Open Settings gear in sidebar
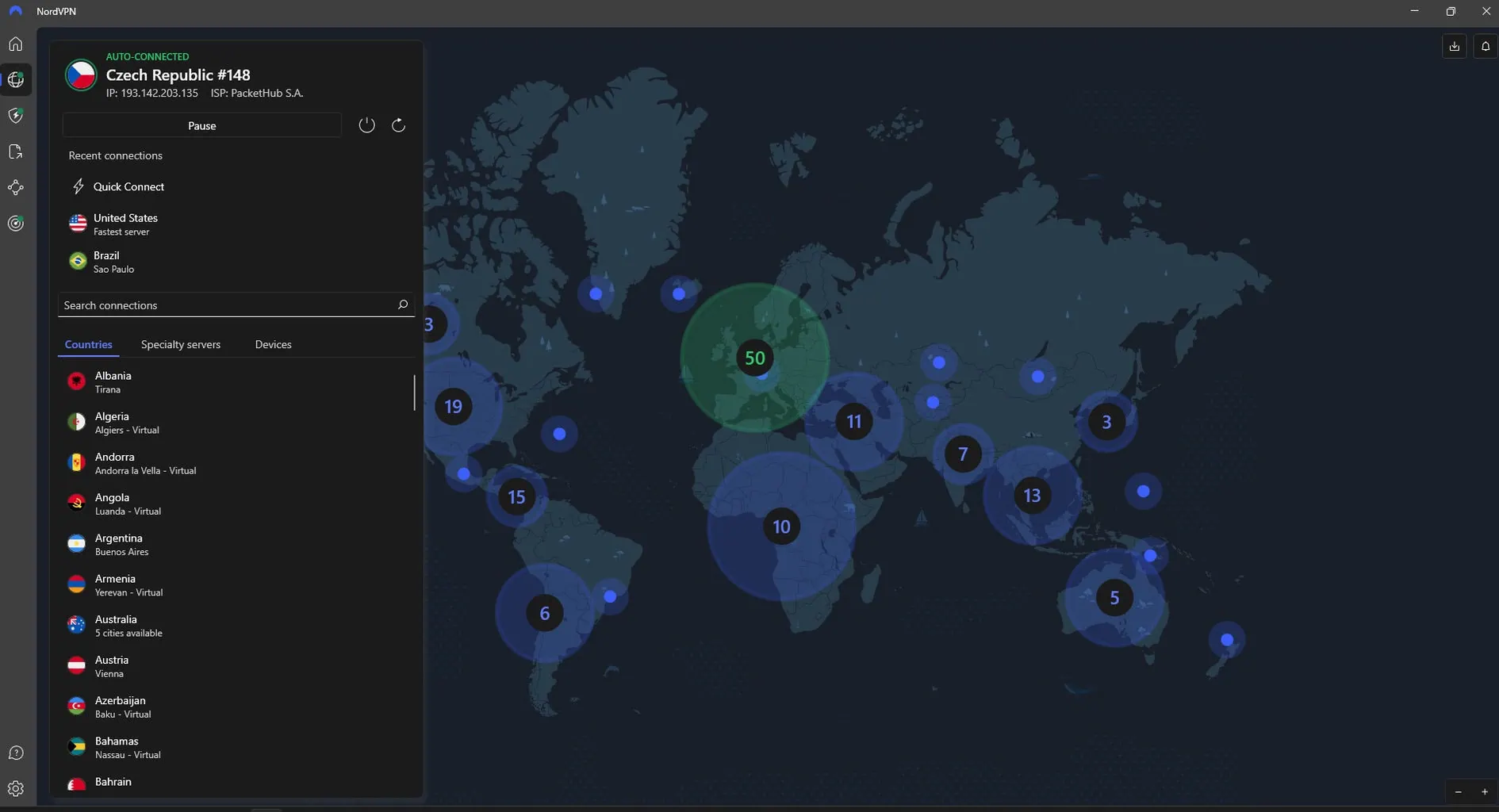The image size is (1499, 812). click(16, 789)
